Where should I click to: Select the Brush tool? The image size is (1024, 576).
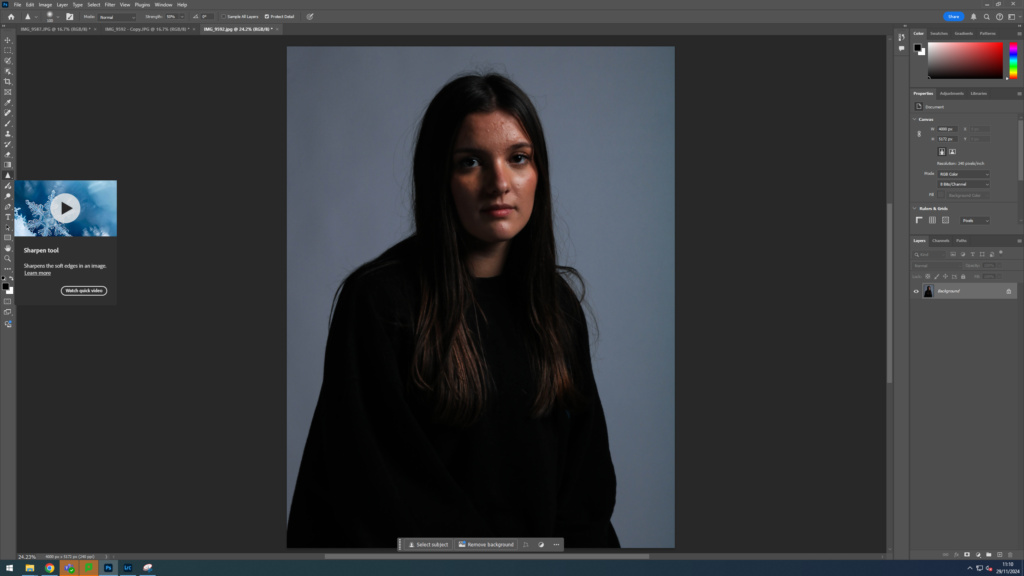[8, 123]
